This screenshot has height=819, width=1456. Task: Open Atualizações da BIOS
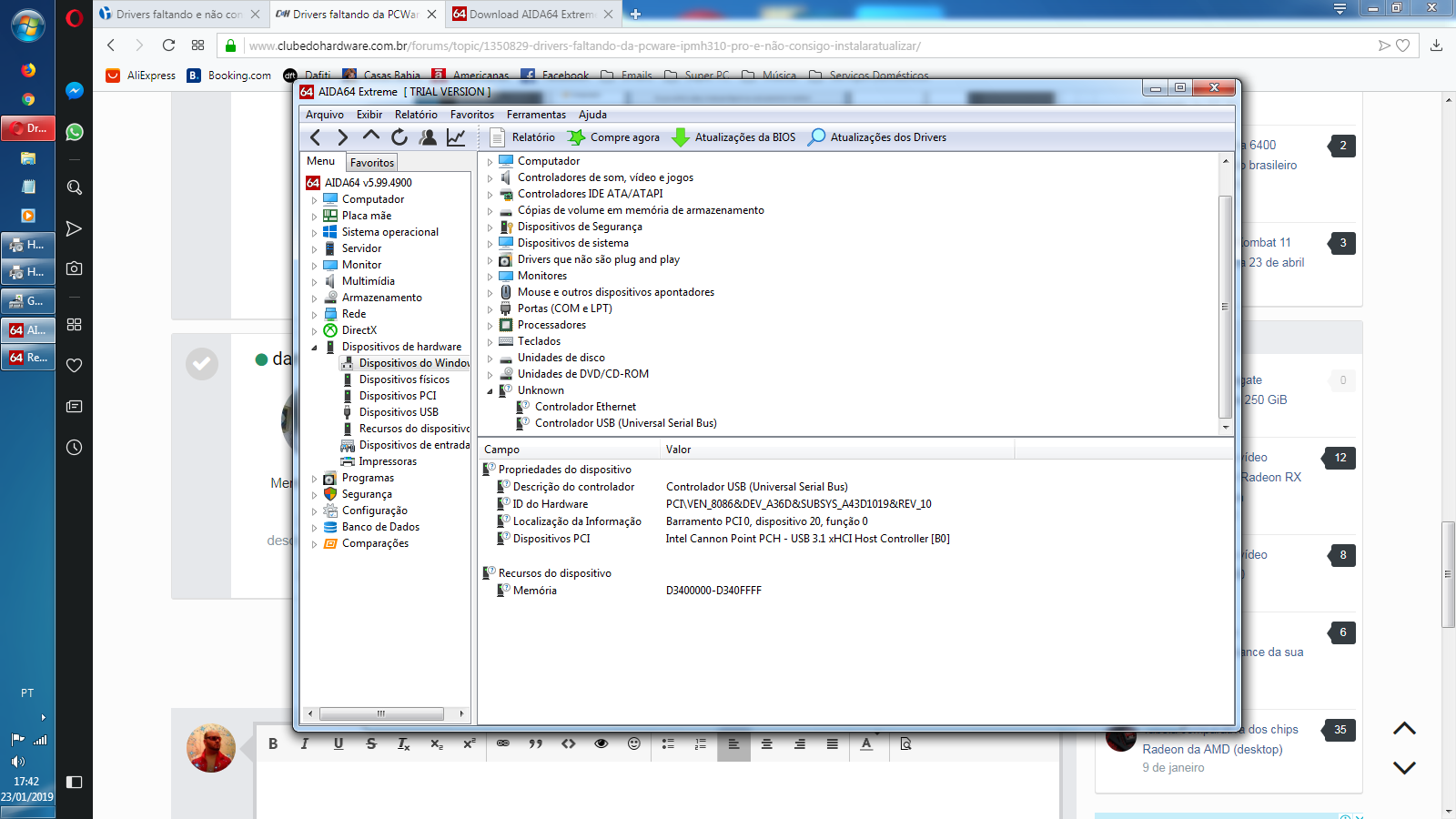coord(733,137)
